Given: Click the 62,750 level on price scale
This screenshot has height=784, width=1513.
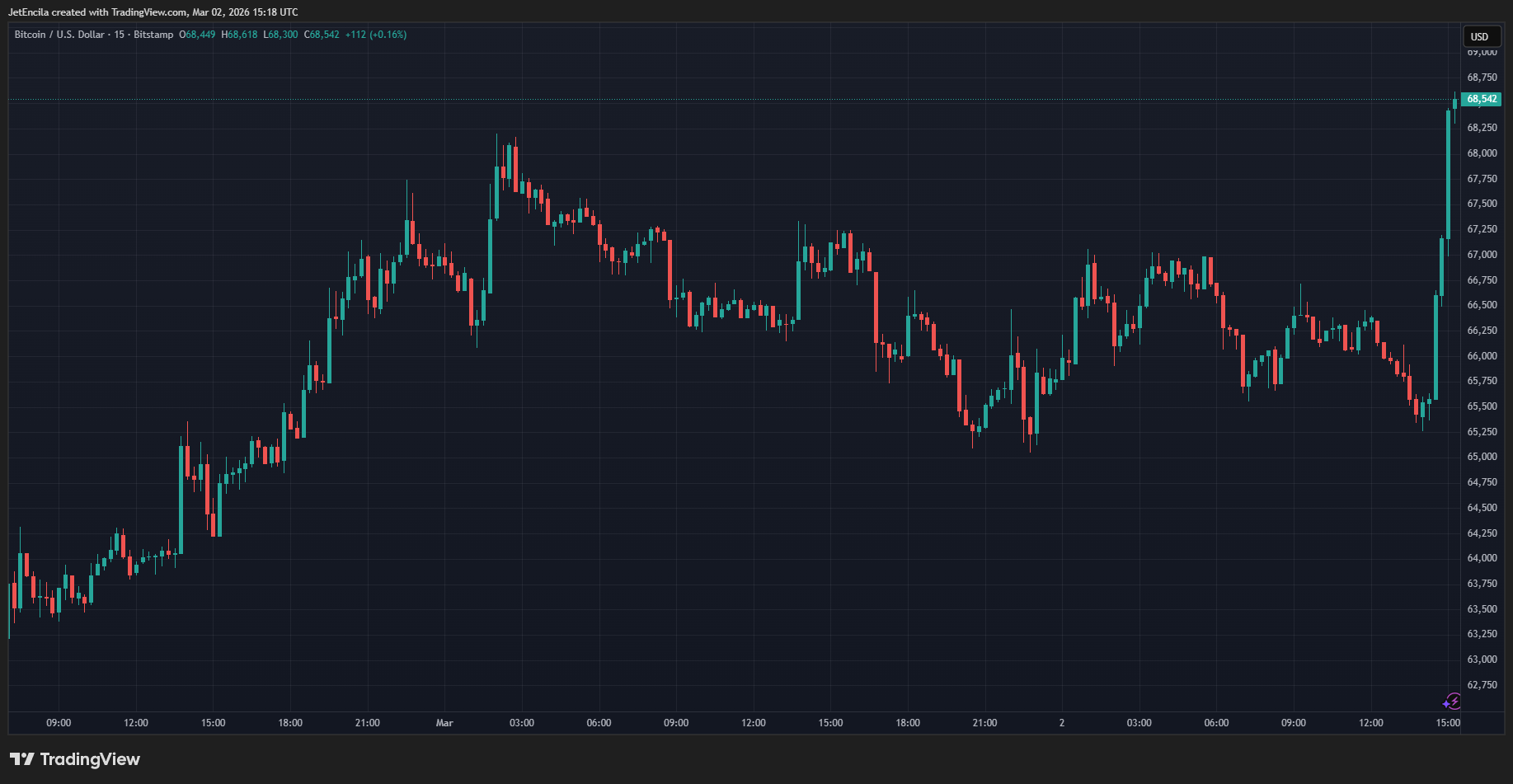Looking at the screenshot, I should pyautogui.click(x=1482, y=685).
